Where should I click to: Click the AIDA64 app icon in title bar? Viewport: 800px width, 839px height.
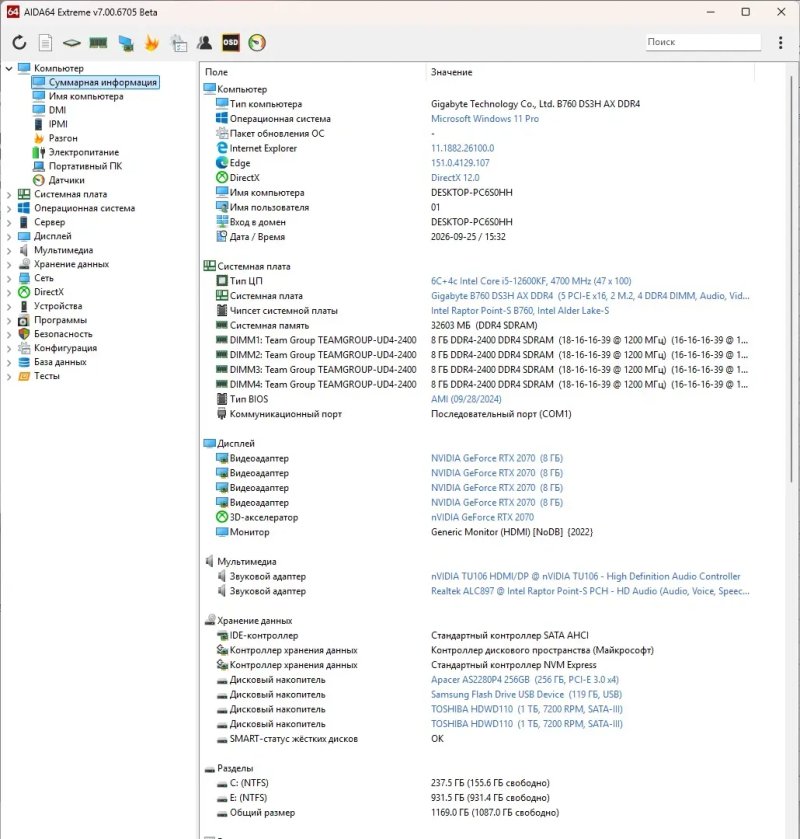pos(12,12)
